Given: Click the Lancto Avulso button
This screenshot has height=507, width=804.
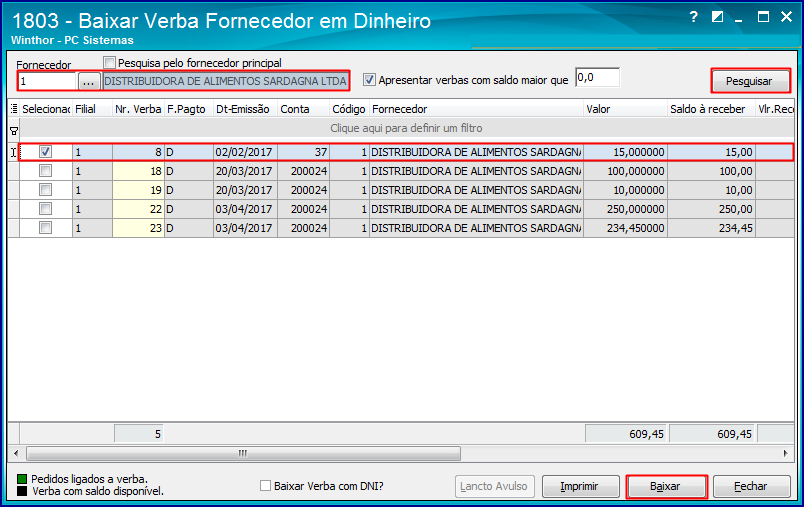Looking at the screenshot, I should (494, 486).
